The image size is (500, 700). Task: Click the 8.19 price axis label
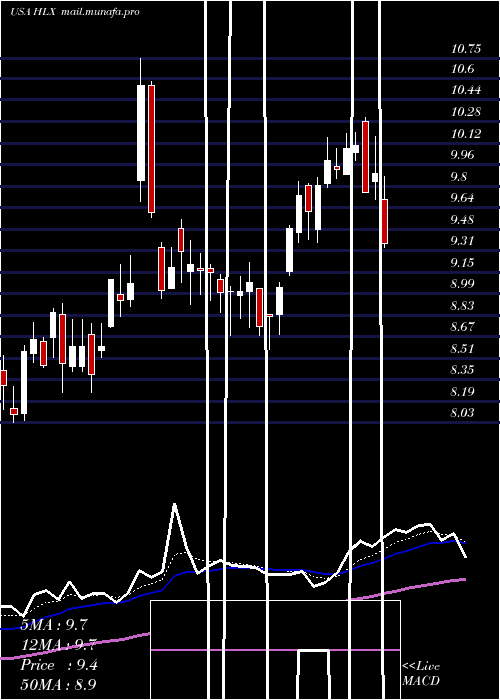(462, 392)
